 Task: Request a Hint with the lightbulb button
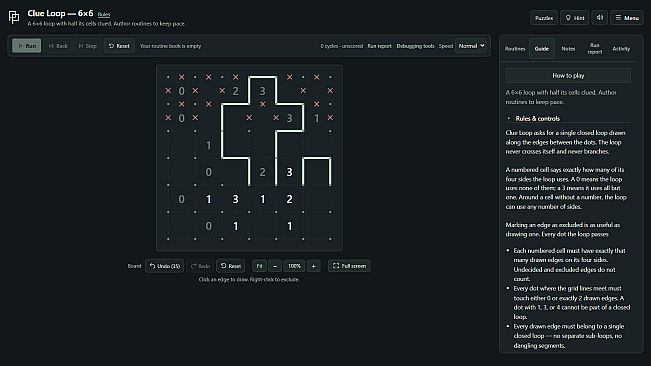click(575, 18)
